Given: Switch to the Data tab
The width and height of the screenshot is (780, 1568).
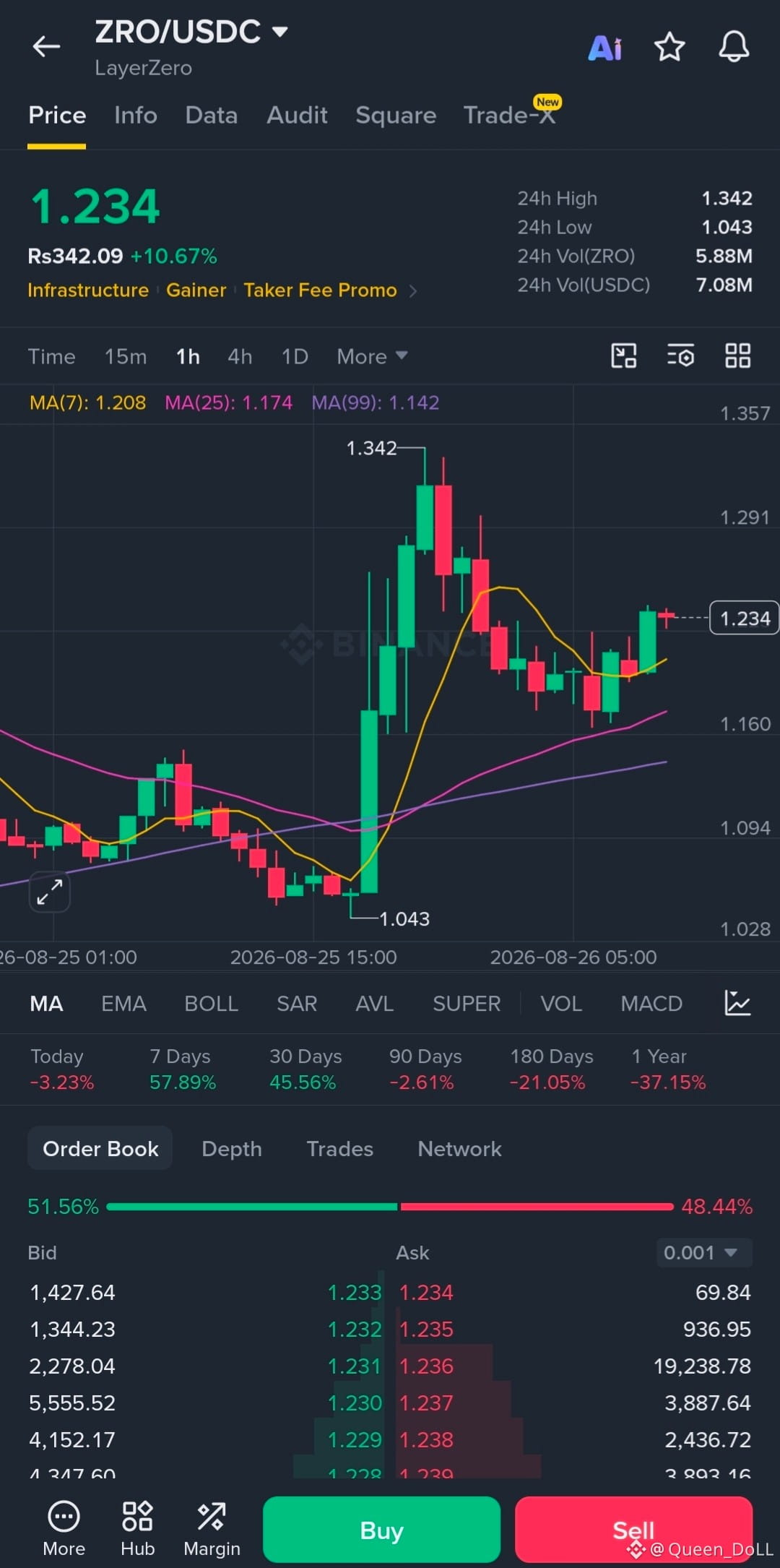Looking at the screenshot, I should pos(212,116).
